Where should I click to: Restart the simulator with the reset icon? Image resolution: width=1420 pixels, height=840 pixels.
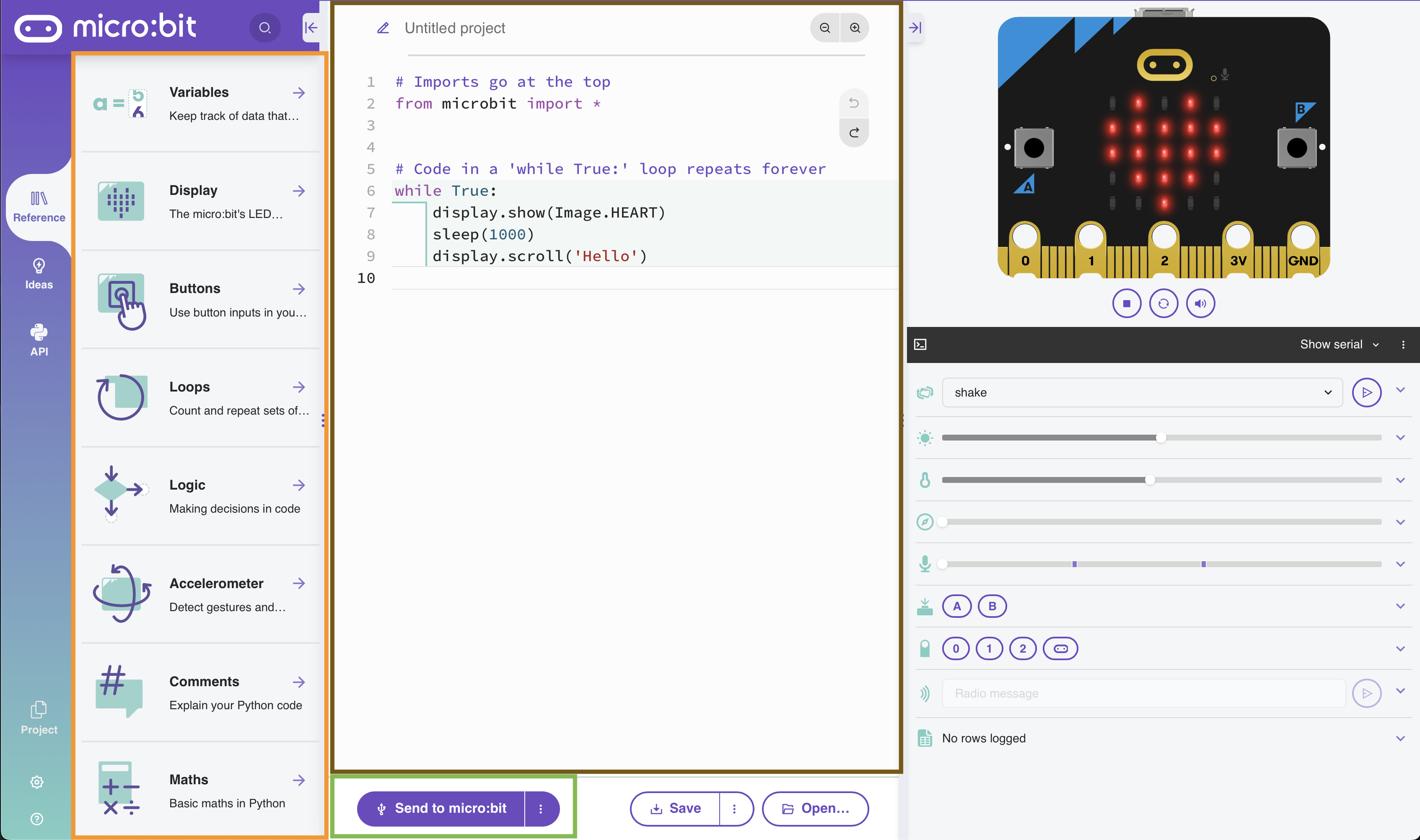click(1163, 303)
